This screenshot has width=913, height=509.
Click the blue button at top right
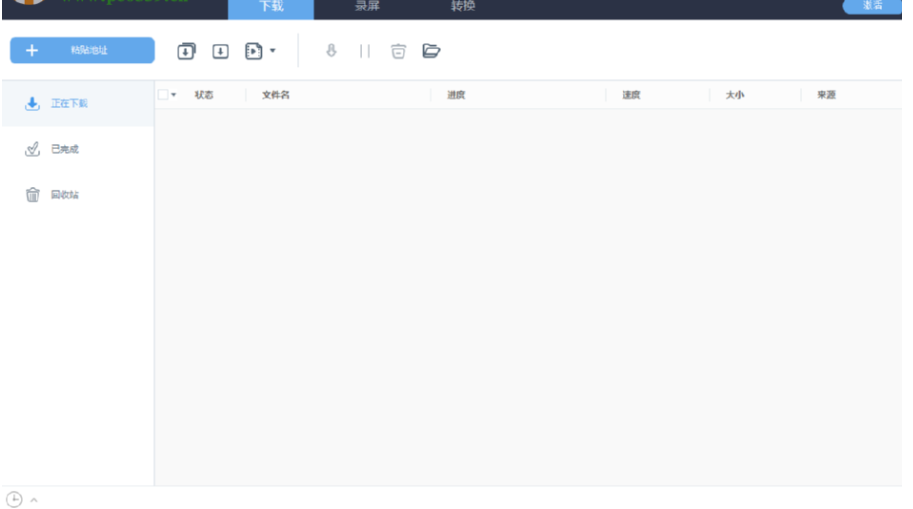pyautogui.click(x=871, y=6)
